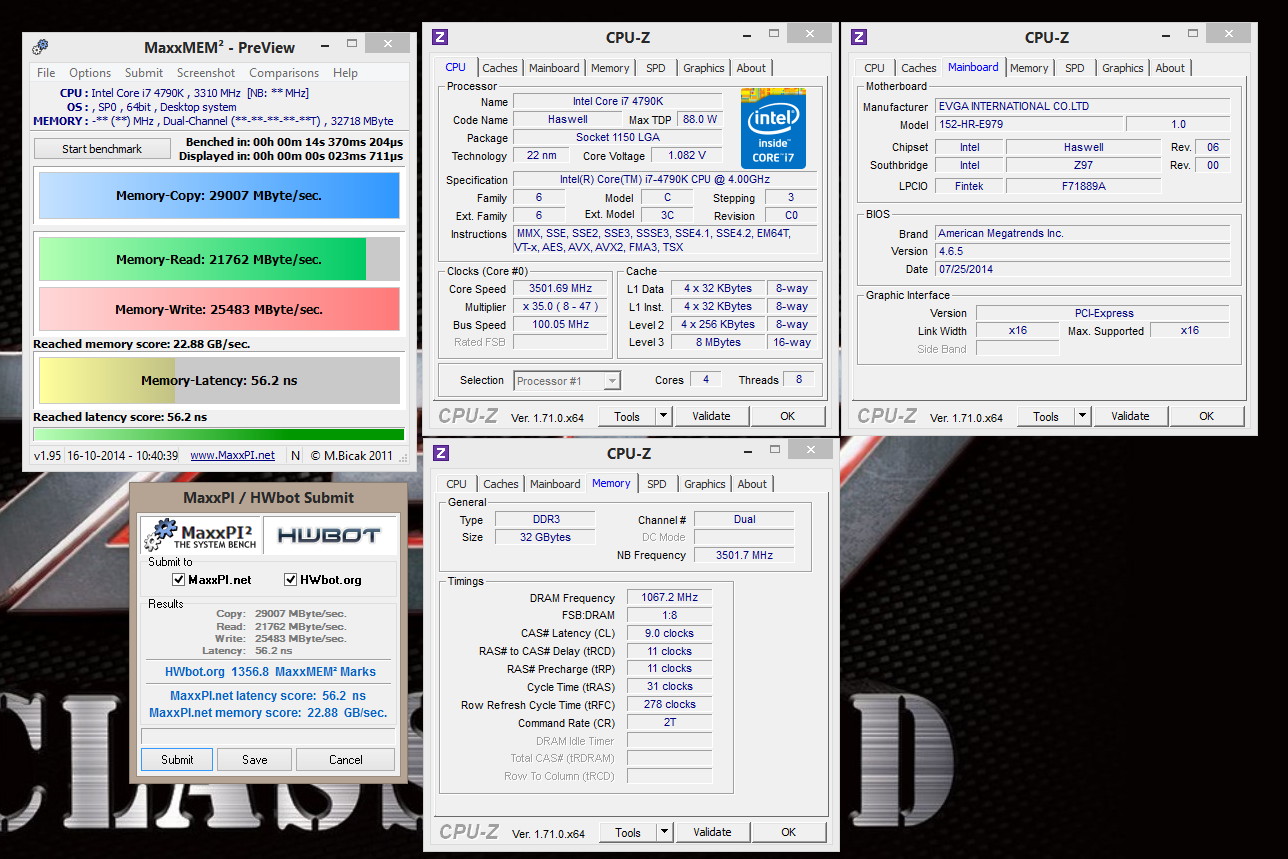
Task: Click the Command Rate 2T value
Action: (670, 723)
